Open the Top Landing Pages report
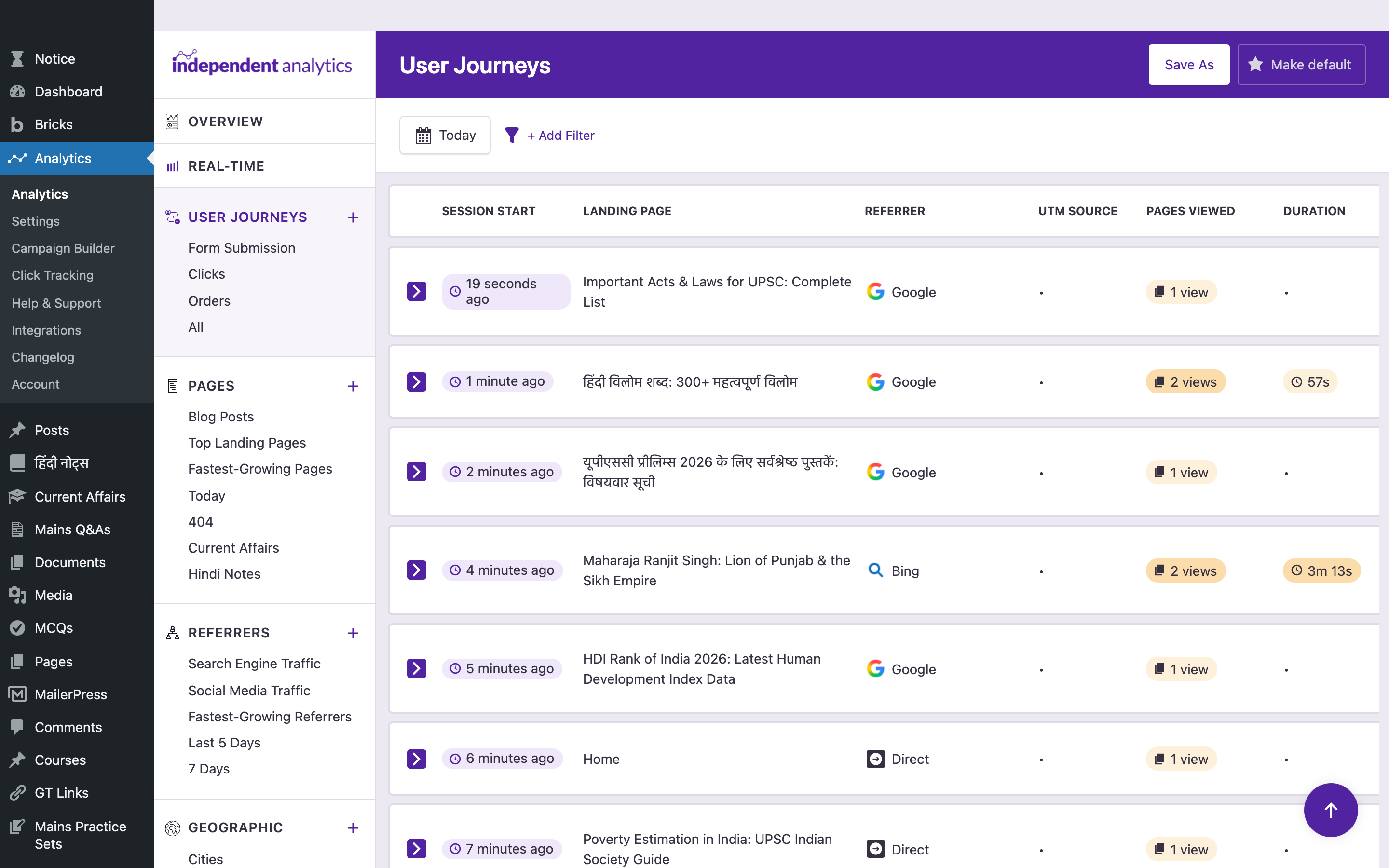The width and height of the screenshot is (1389, 868). click(247, 443)
